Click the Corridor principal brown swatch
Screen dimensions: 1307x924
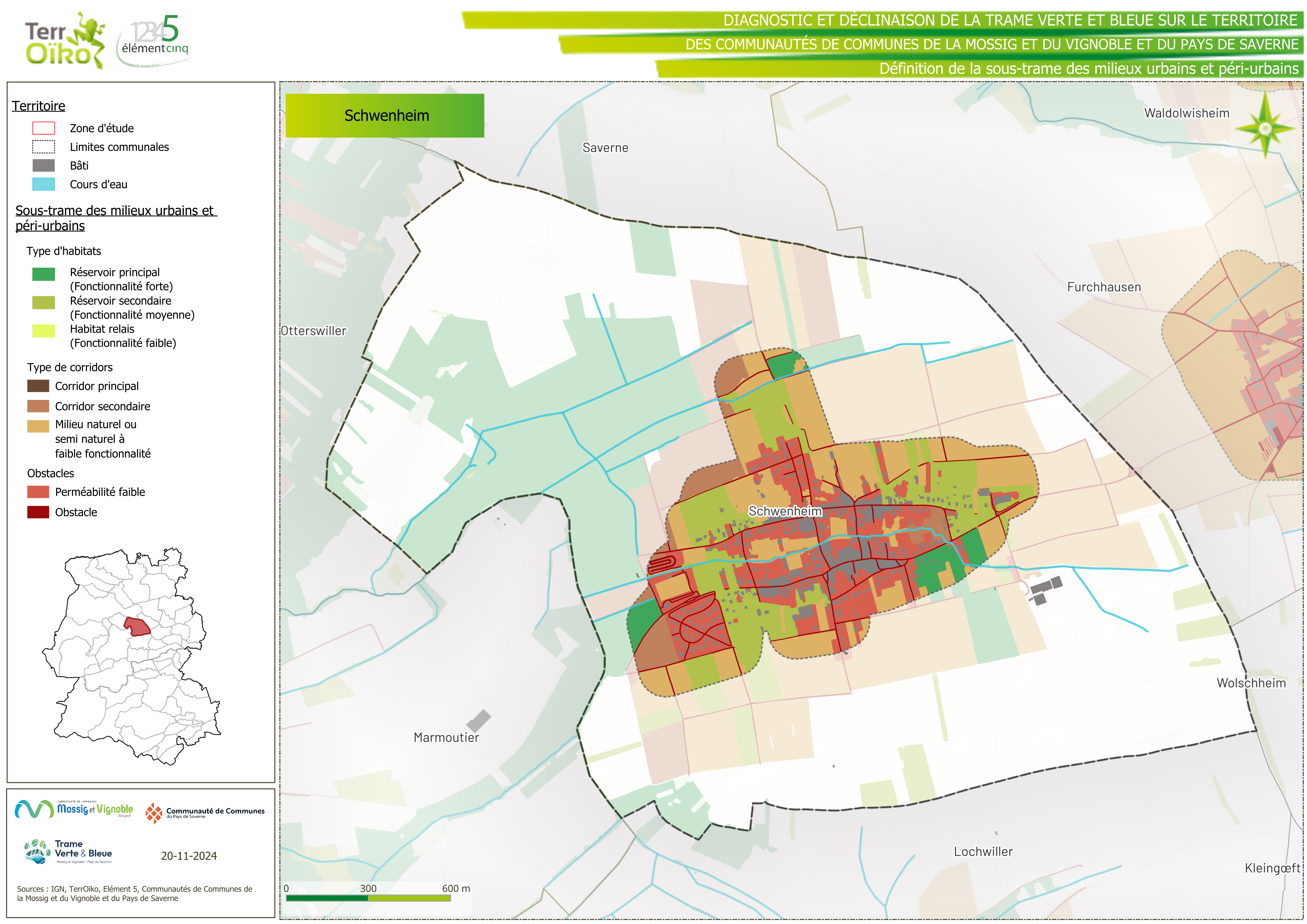click(x=38, y=386)
